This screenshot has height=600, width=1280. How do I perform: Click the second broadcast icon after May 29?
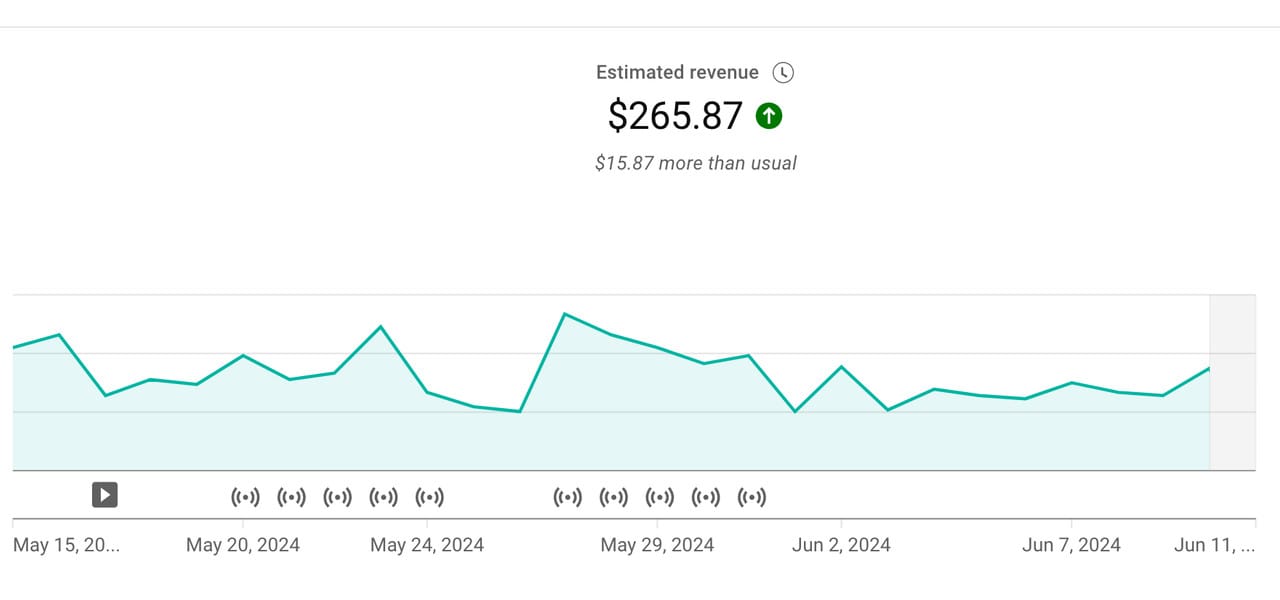tap(613, 497)
